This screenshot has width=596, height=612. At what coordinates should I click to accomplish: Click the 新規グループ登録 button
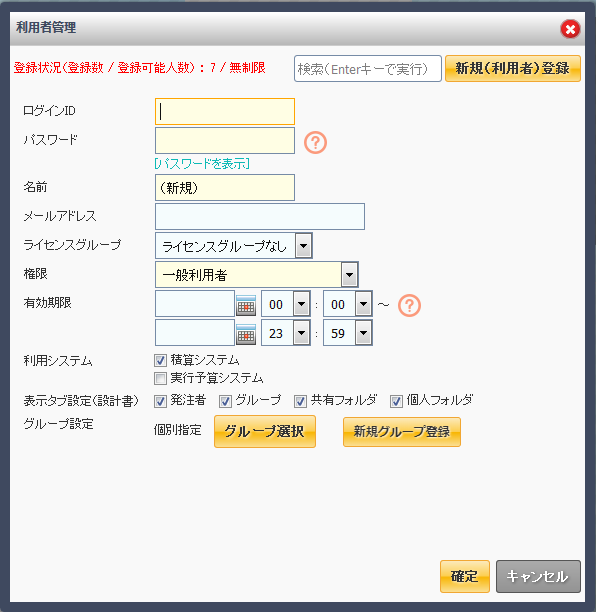(402, 432)
